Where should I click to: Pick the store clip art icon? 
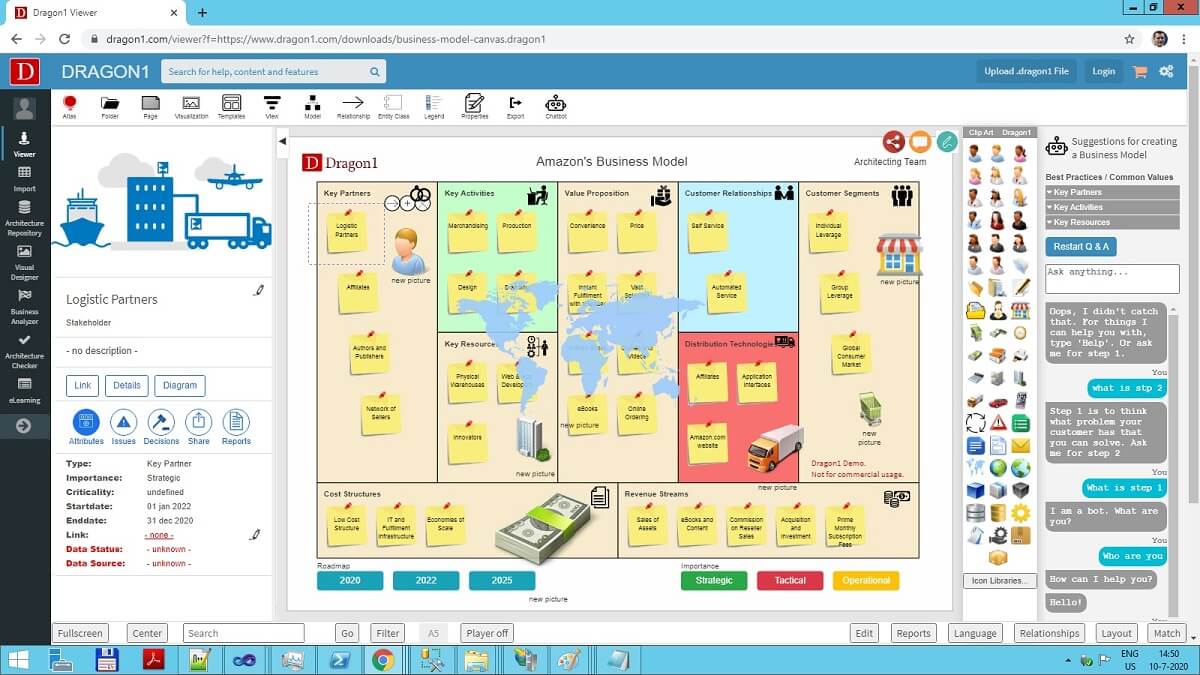point(1020,311)
